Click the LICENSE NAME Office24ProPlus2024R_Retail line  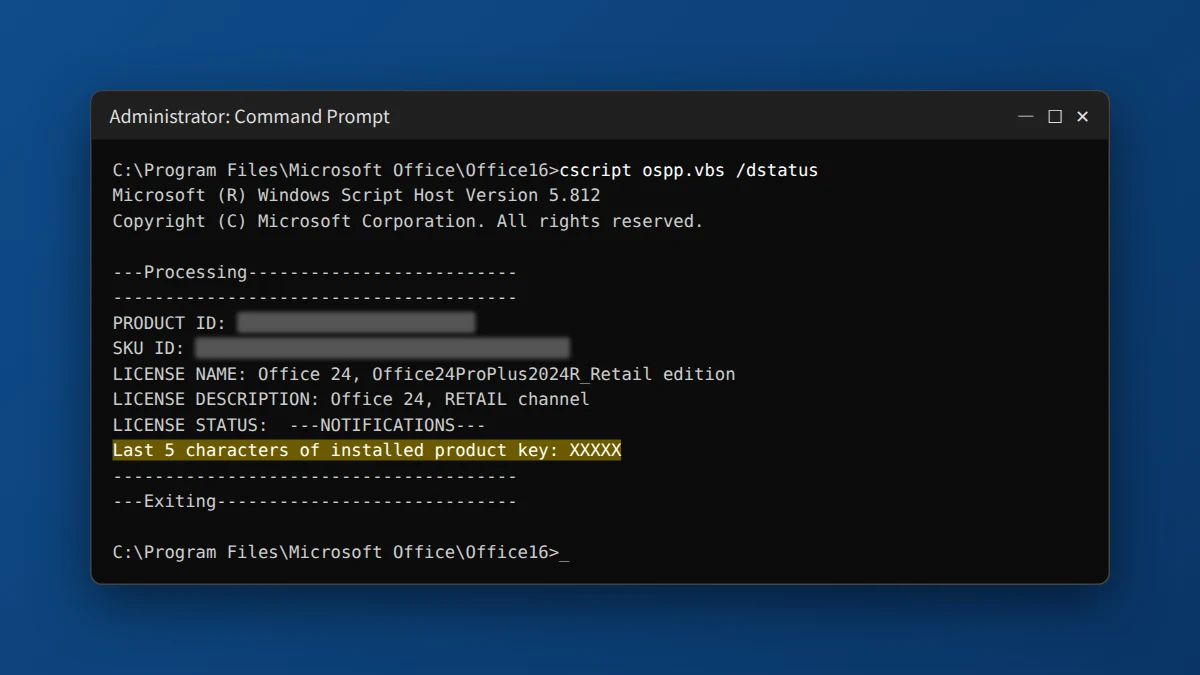pyautogui.click(x=424, y=374)
